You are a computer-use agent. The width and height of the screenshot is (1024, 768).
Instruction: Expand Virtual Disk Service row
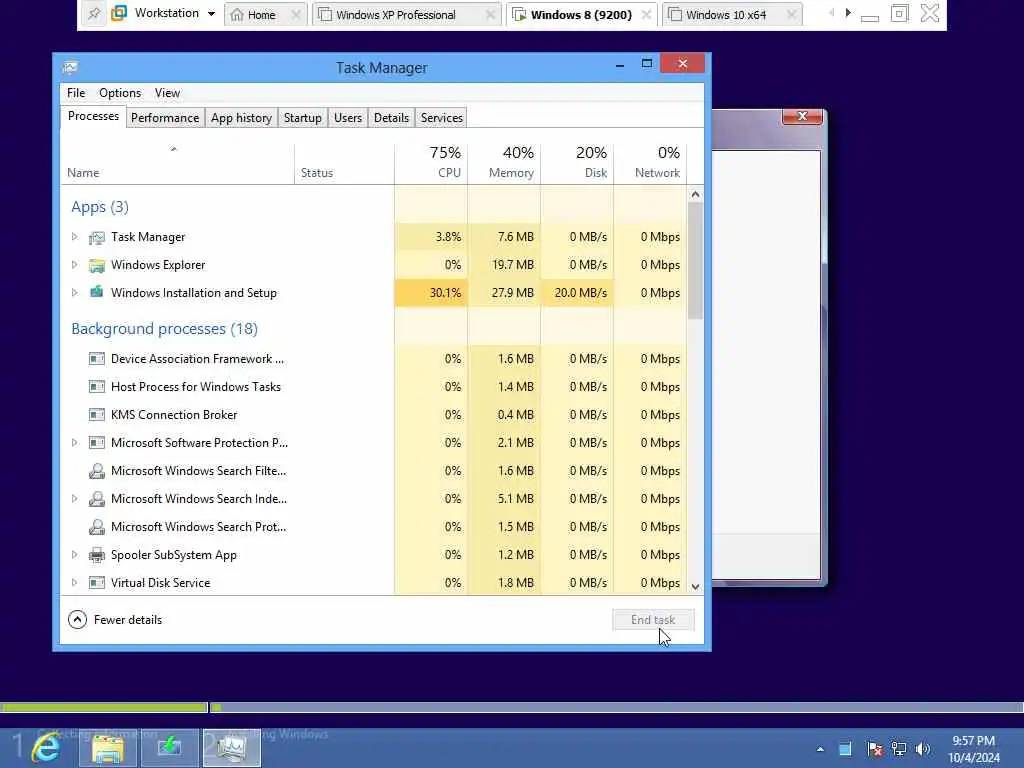tap(74, 583)
